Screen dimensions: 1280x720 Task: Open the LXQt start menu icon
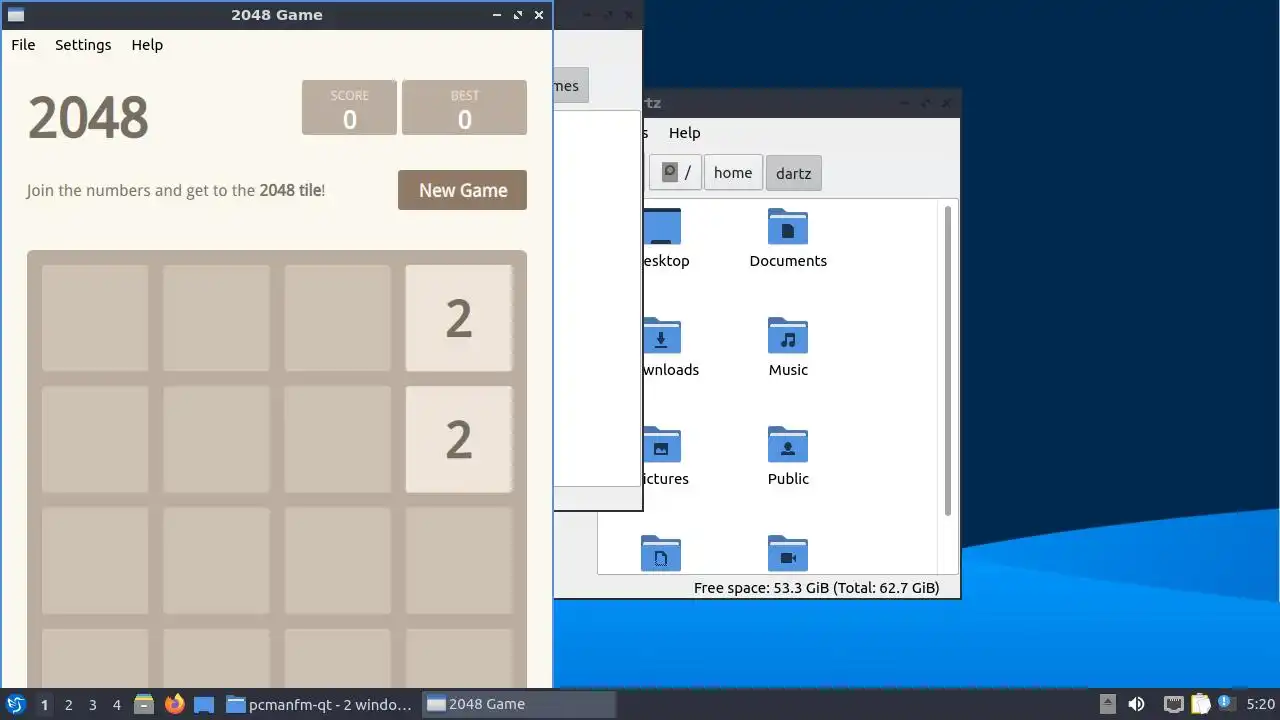[x=15, y=704]
